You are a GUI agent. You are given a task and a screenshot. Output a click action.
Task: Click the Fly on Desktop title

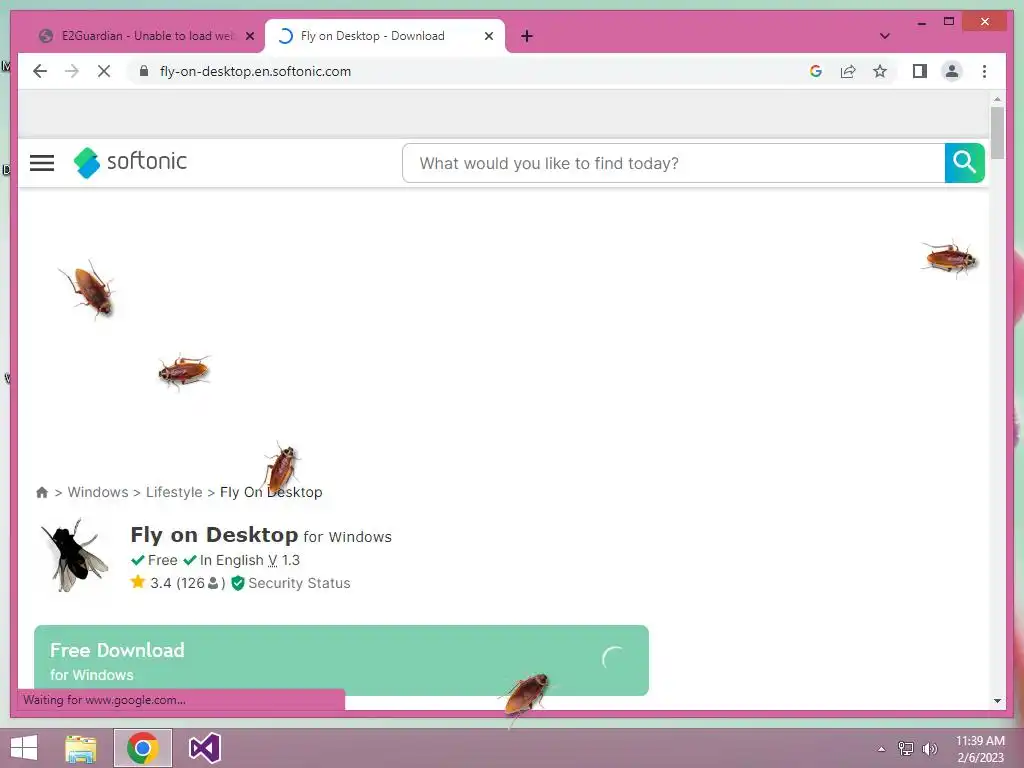214,535
